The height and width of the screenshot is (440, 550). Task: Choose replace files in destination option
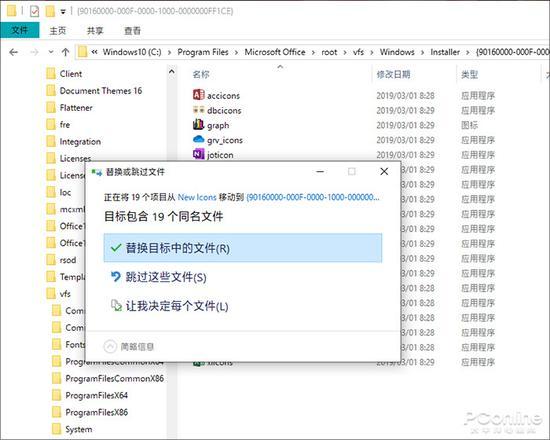point(243,248)
